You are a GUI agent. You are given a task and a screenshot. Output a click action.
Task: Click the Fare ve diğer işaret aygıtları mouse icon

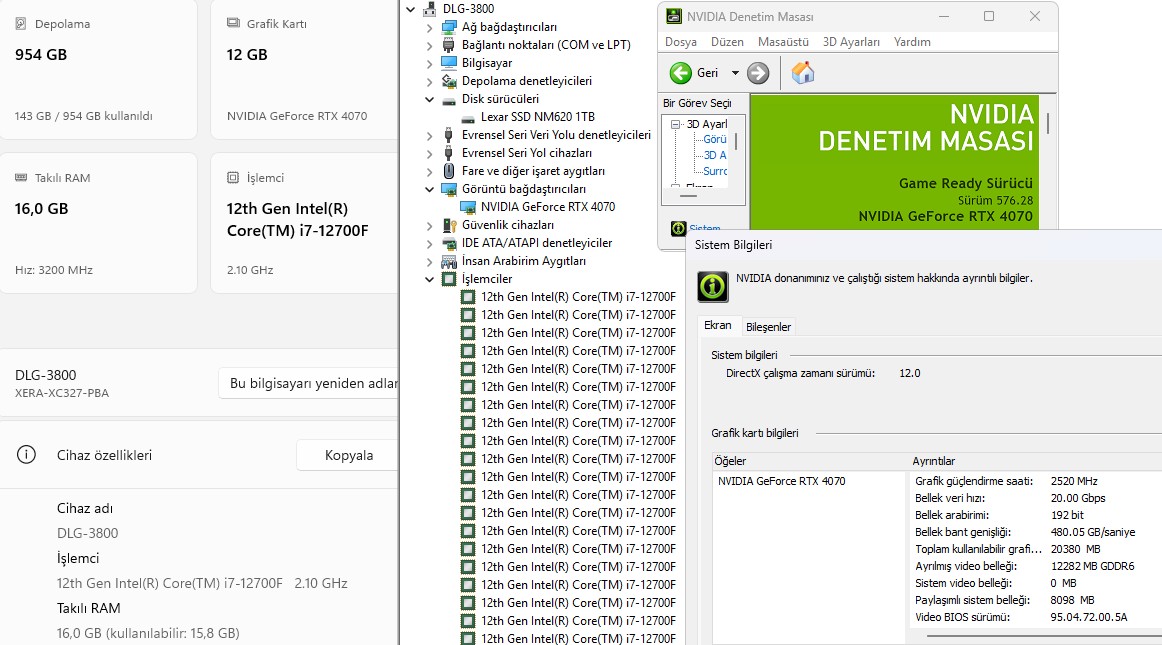click(449, 171)
